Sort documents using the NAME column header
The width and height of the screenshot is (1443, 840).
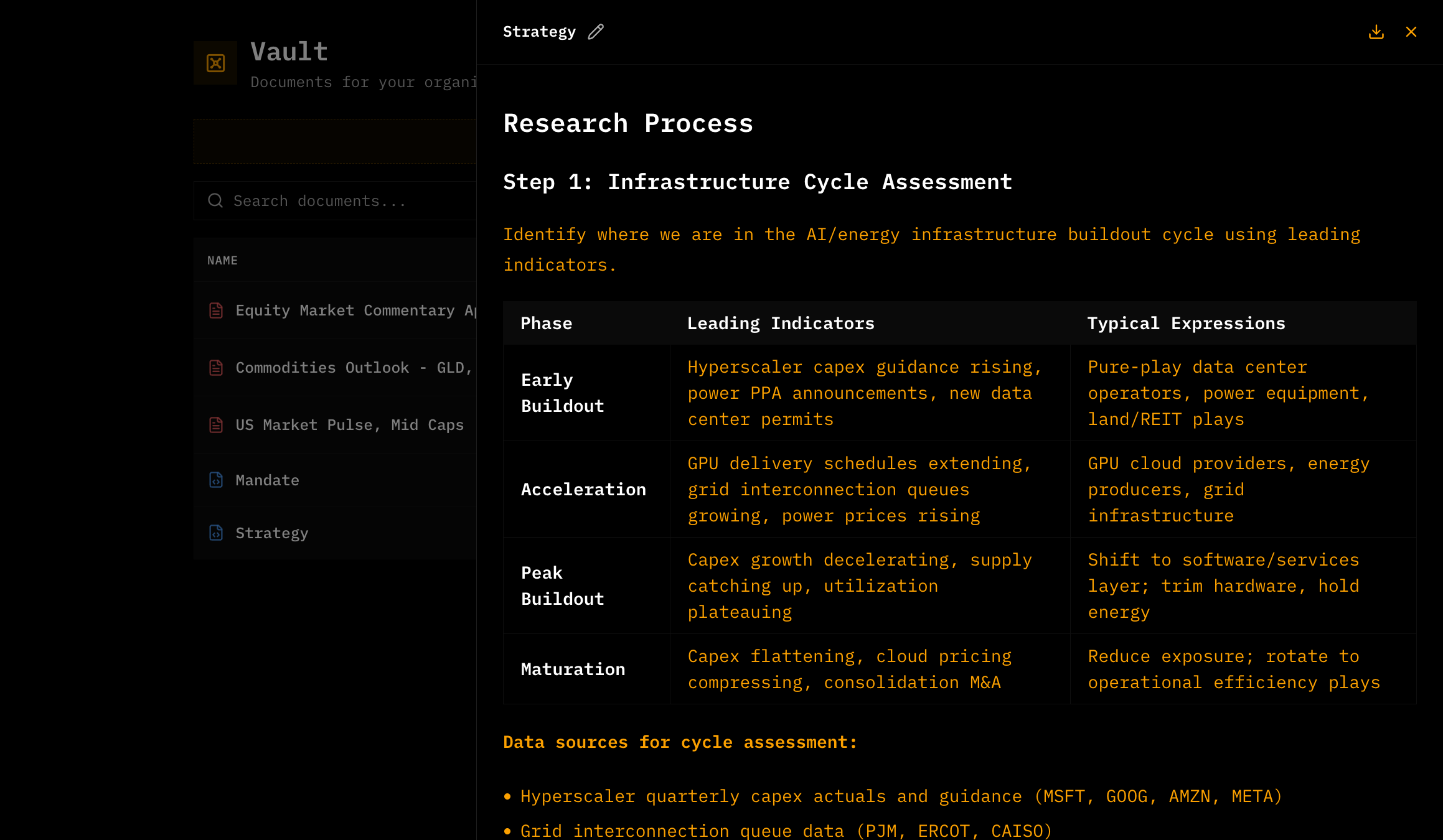coord(222,260)
